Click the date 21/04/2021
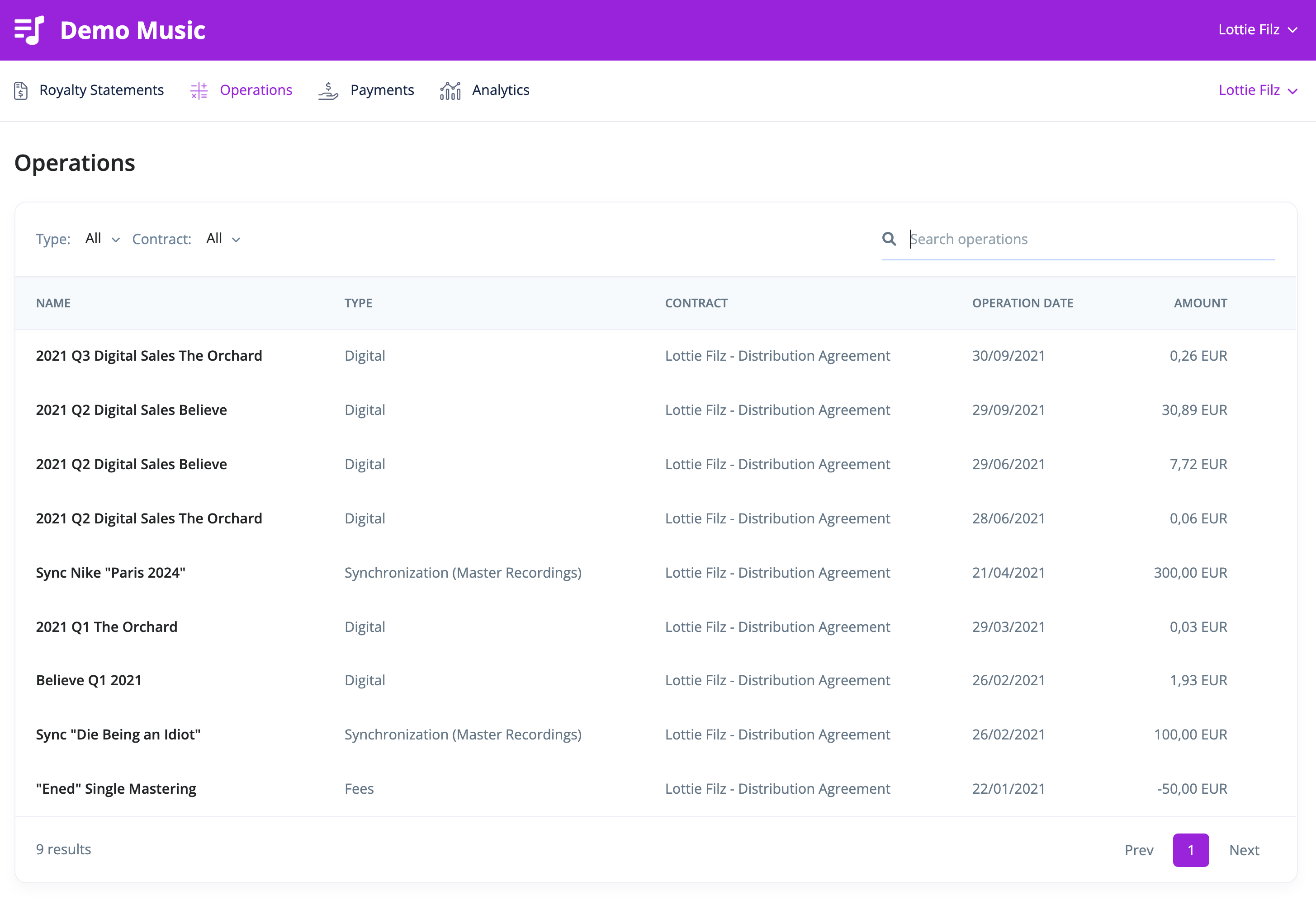The image size is (1316, 923). [x=1008, y=573]
